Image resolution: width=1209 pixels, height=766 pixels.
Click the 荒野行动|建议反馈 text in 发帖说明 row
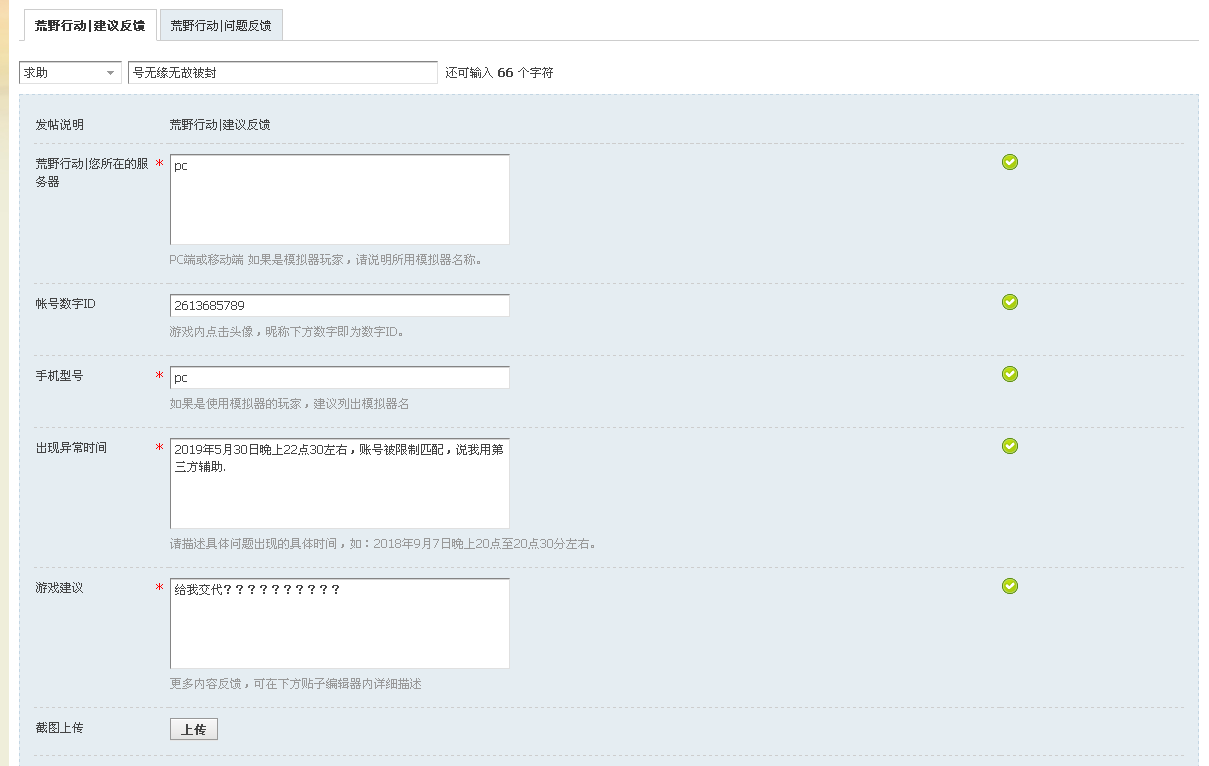click(x=220, y=125)
